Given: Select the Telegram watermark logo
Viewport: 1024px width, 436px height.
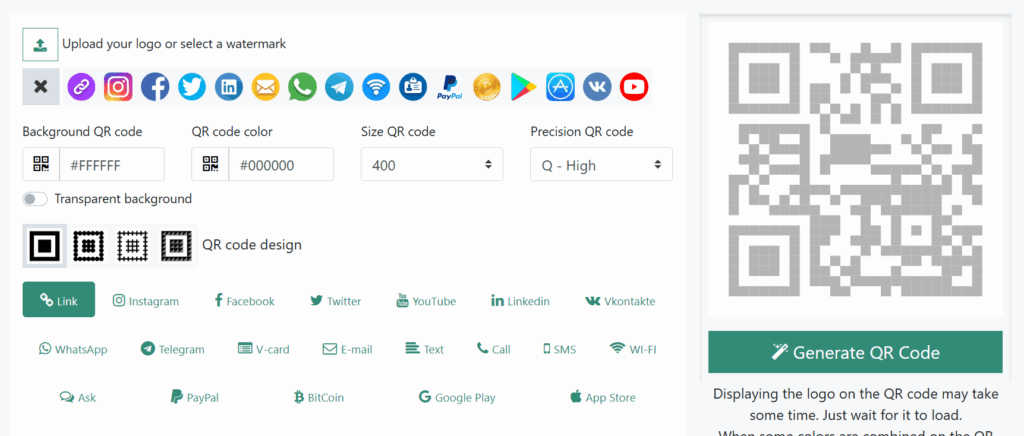Looking at the screenshot, I should (x=340, y=86).
